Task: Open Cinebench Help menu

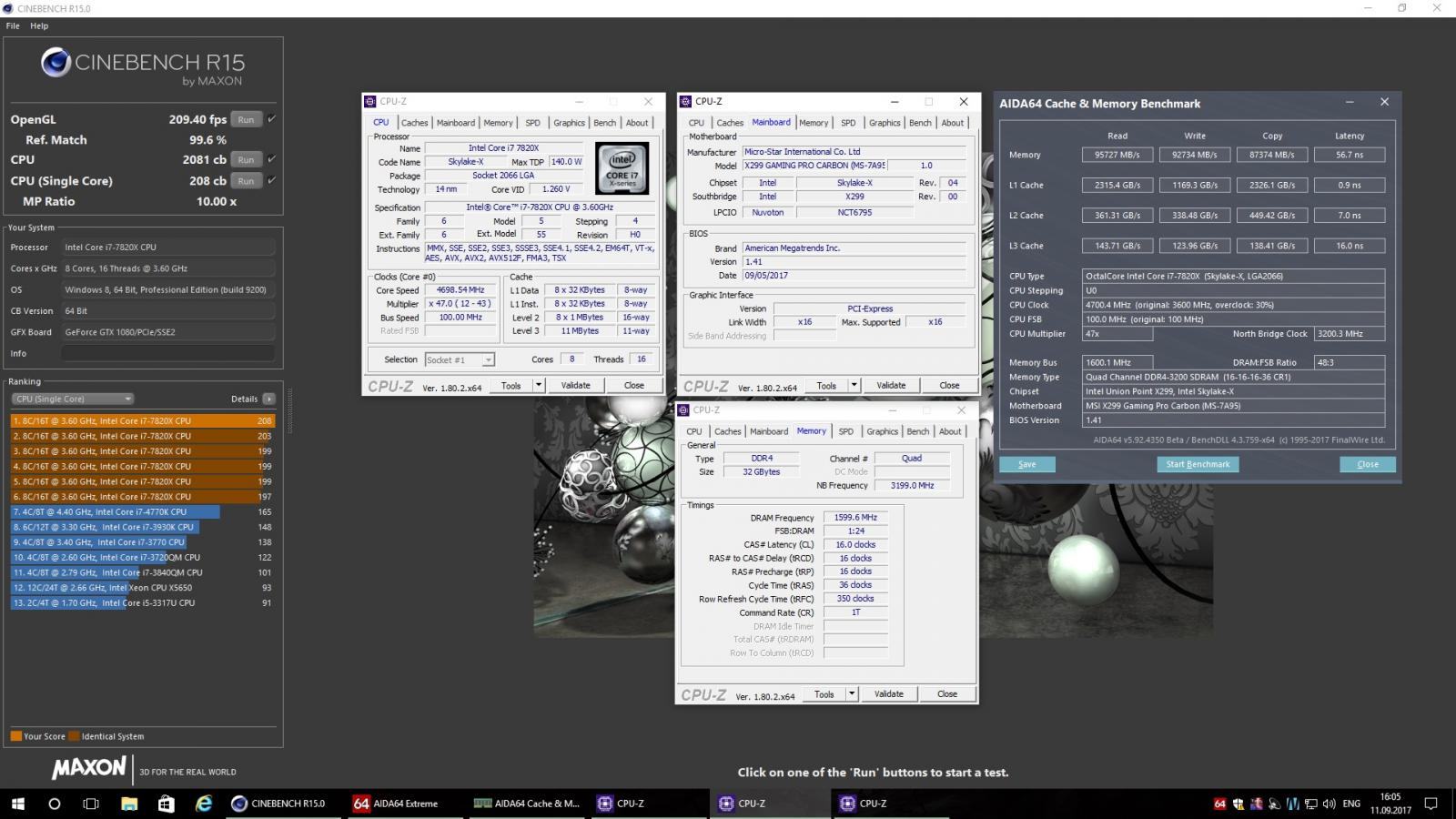Action: click(39, 25)
